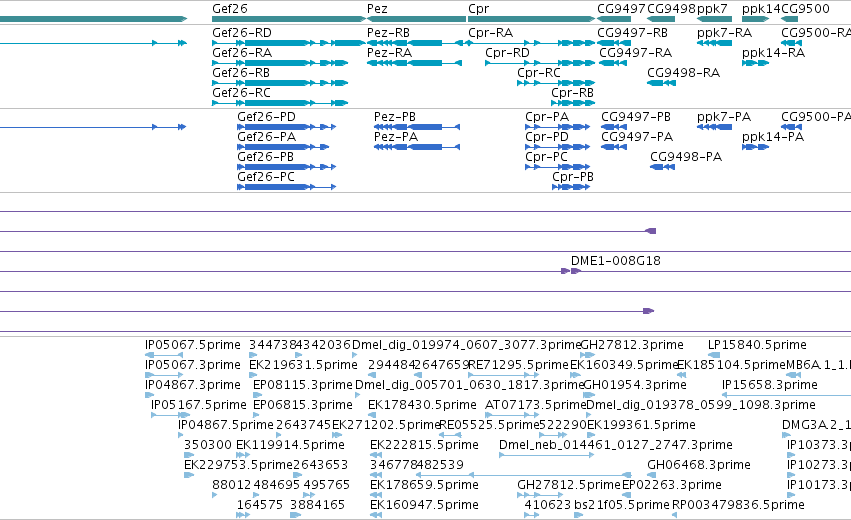Viewport: 851px width, 520px height.
Task: Click the EP02263.3prime EST label
Action: [671, 485]
